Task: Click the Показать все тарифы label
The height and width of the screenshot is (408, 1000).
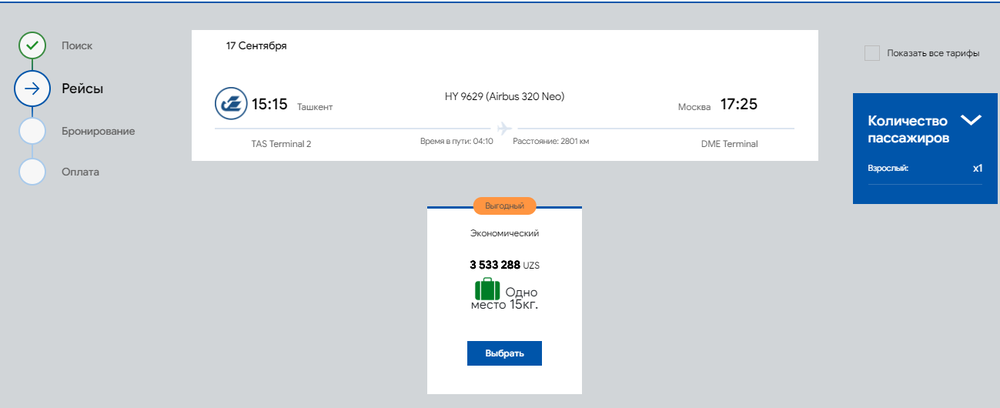Action: (933, 53)
